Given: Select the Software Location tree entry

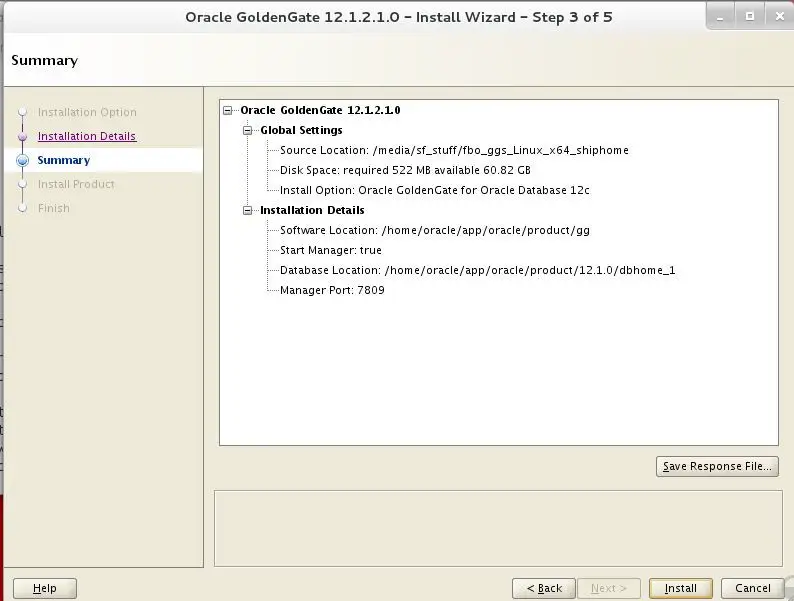Looking at the screenshot, I should point(435,230).
